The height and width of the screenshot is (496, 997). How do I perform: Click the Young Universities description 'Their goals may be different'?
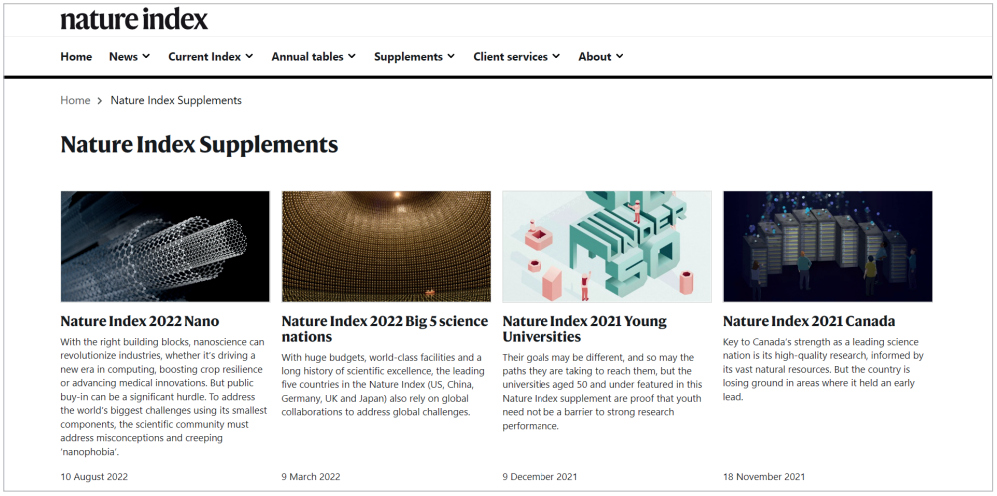602,392
